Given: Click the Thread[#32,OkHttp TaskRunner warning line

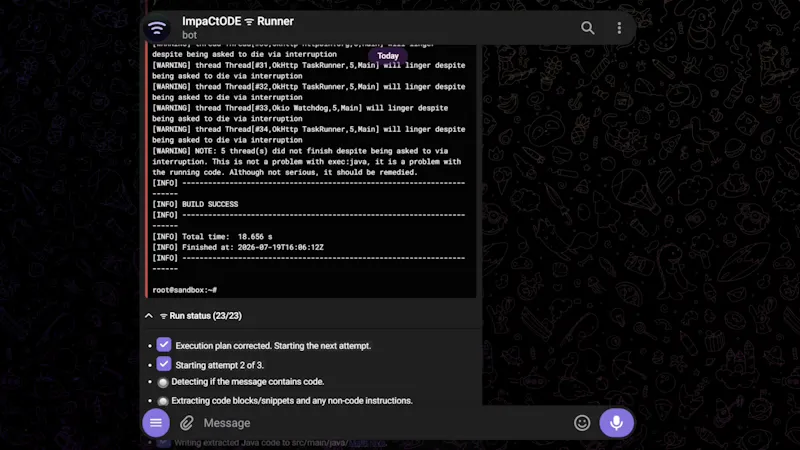Looking at the screenshot, I should pyautogui.click(x=309, y=92).
